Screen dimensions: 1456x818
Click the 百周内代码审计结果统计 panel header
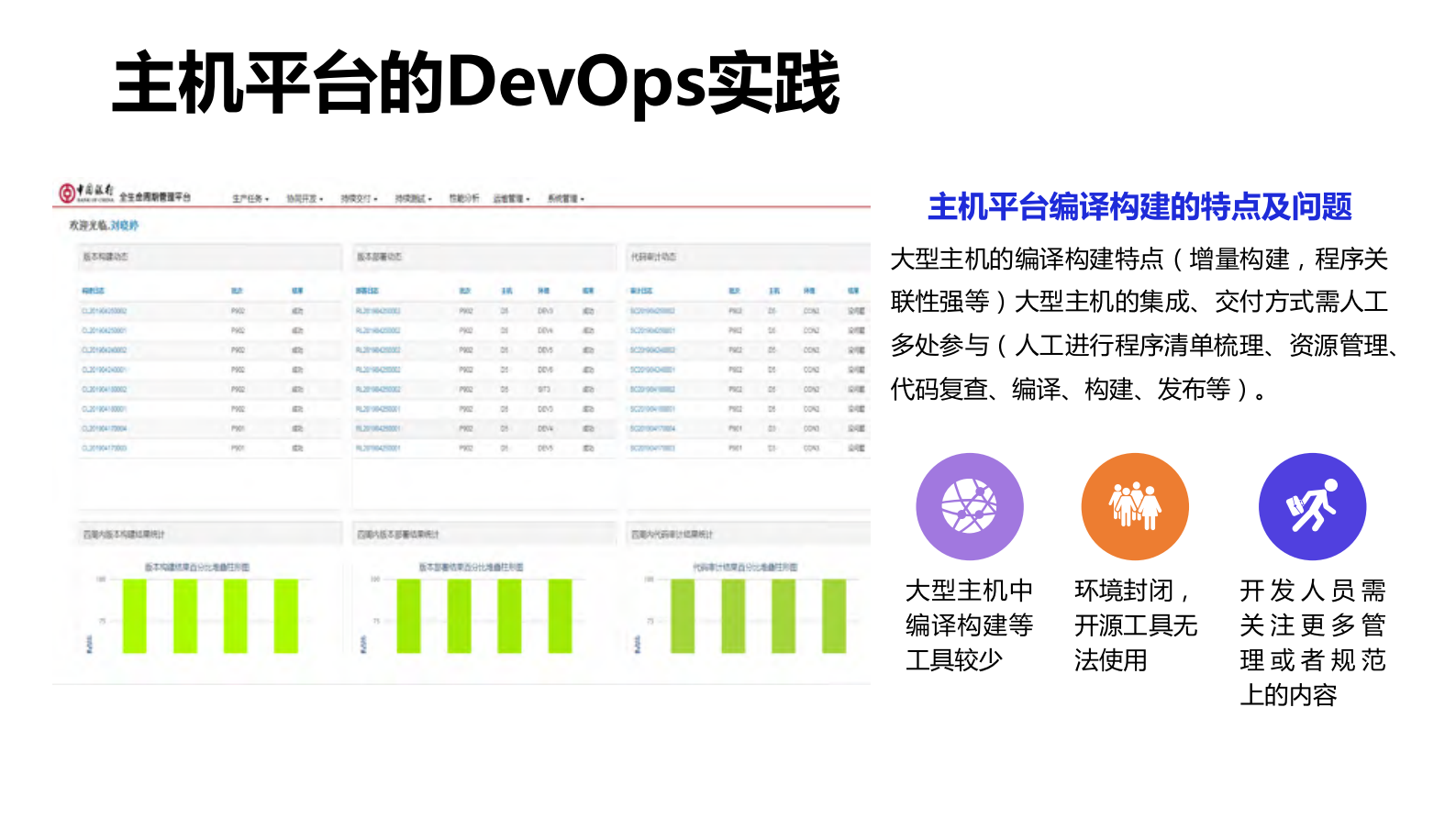(x=748, y=534)
